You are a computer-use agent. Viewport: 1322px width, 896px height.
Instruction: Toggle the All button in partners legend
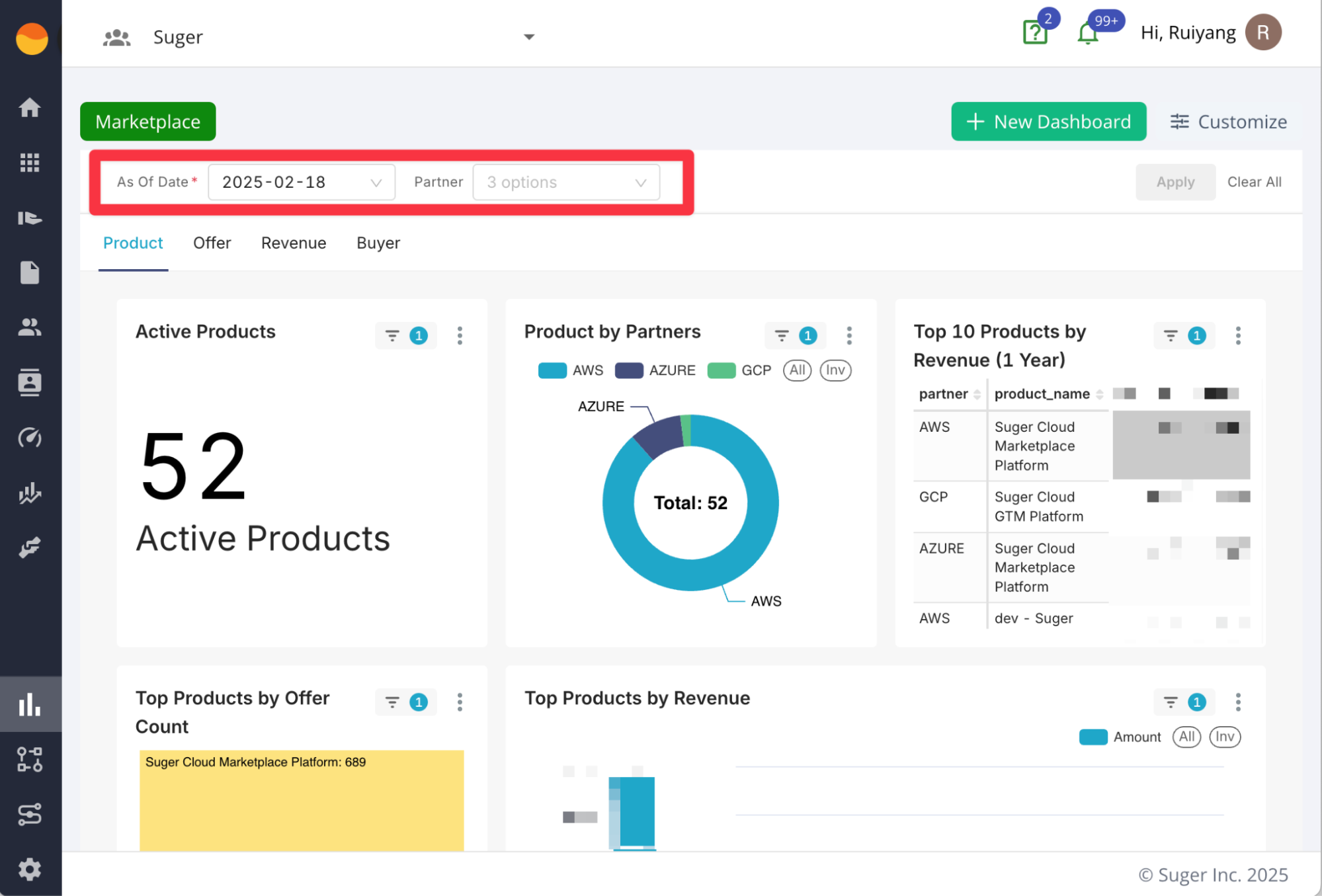797,370
